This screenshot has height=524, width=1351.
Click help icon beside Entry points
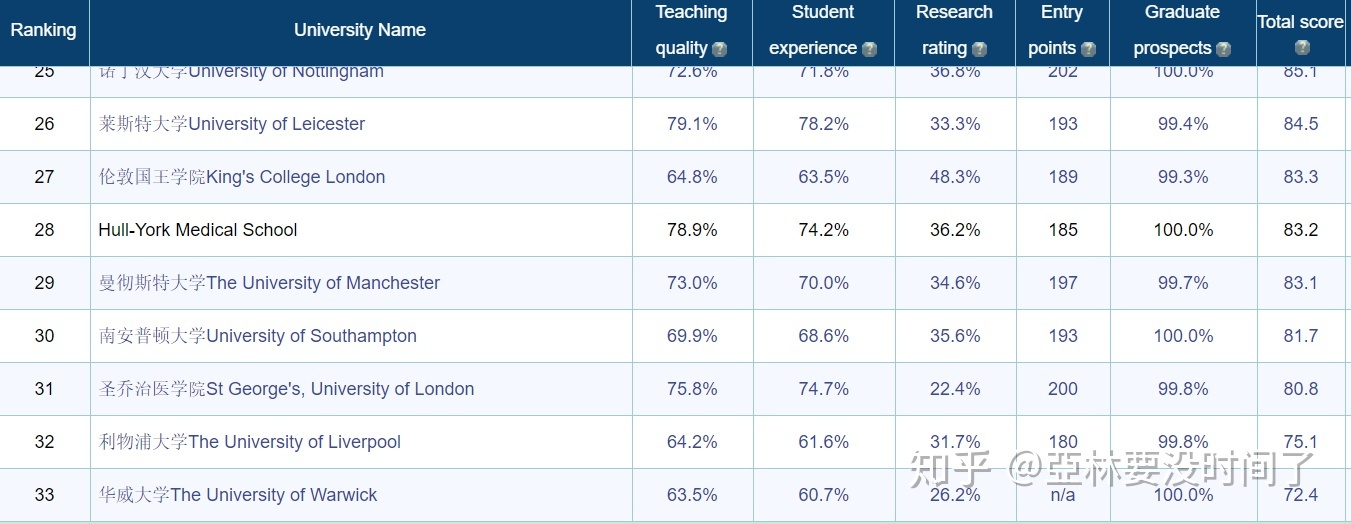click(x=1088, y=49)
